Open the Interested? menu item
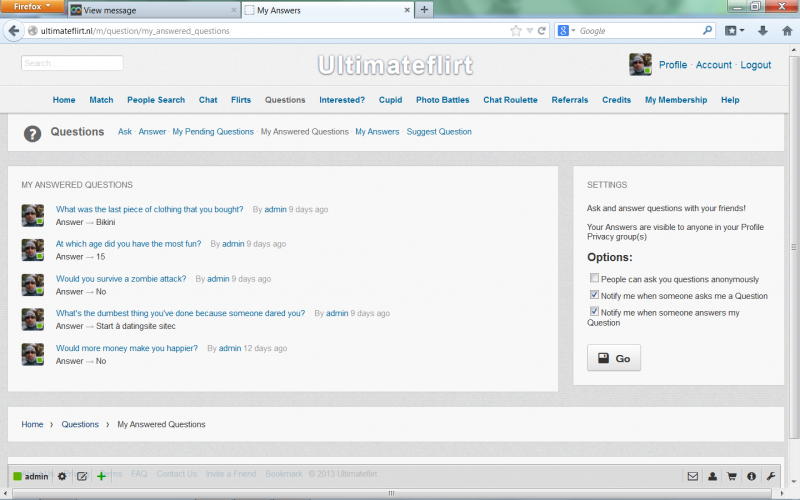Image resolution: width=800 pixels, height=500 pixels. 342,100
